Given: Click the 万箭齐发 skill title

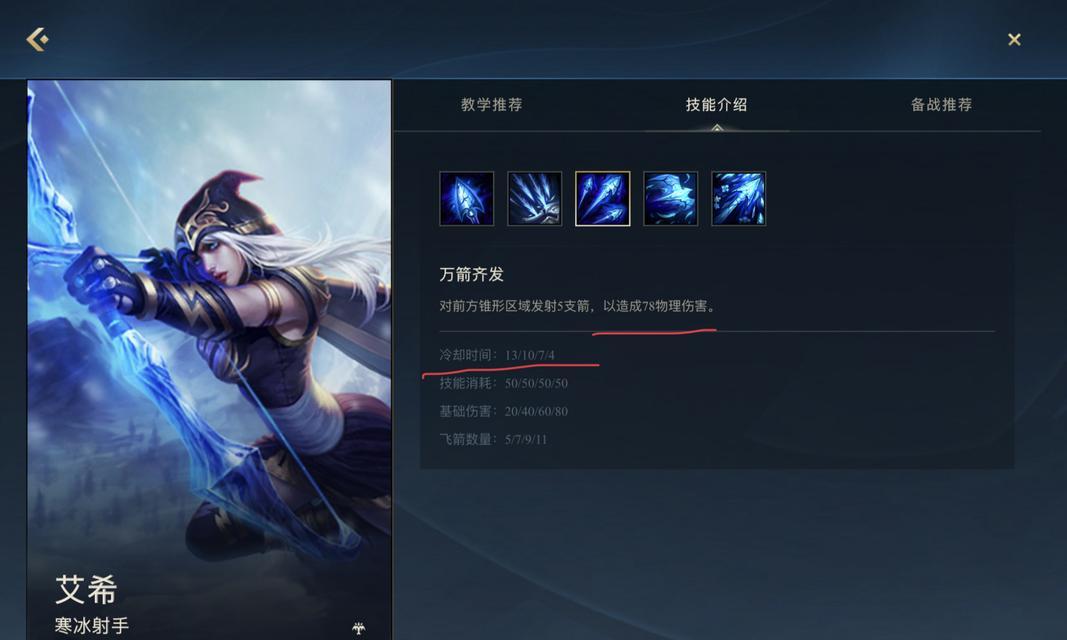Looking at the screenshot, I should pyautogui.click(x=472, y=274).
